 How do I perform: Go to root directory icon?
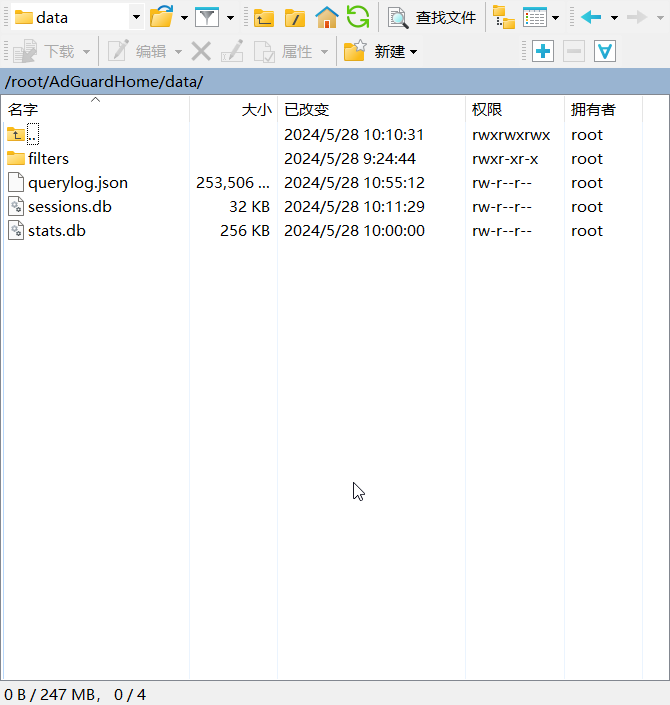[x=294, y=17]
